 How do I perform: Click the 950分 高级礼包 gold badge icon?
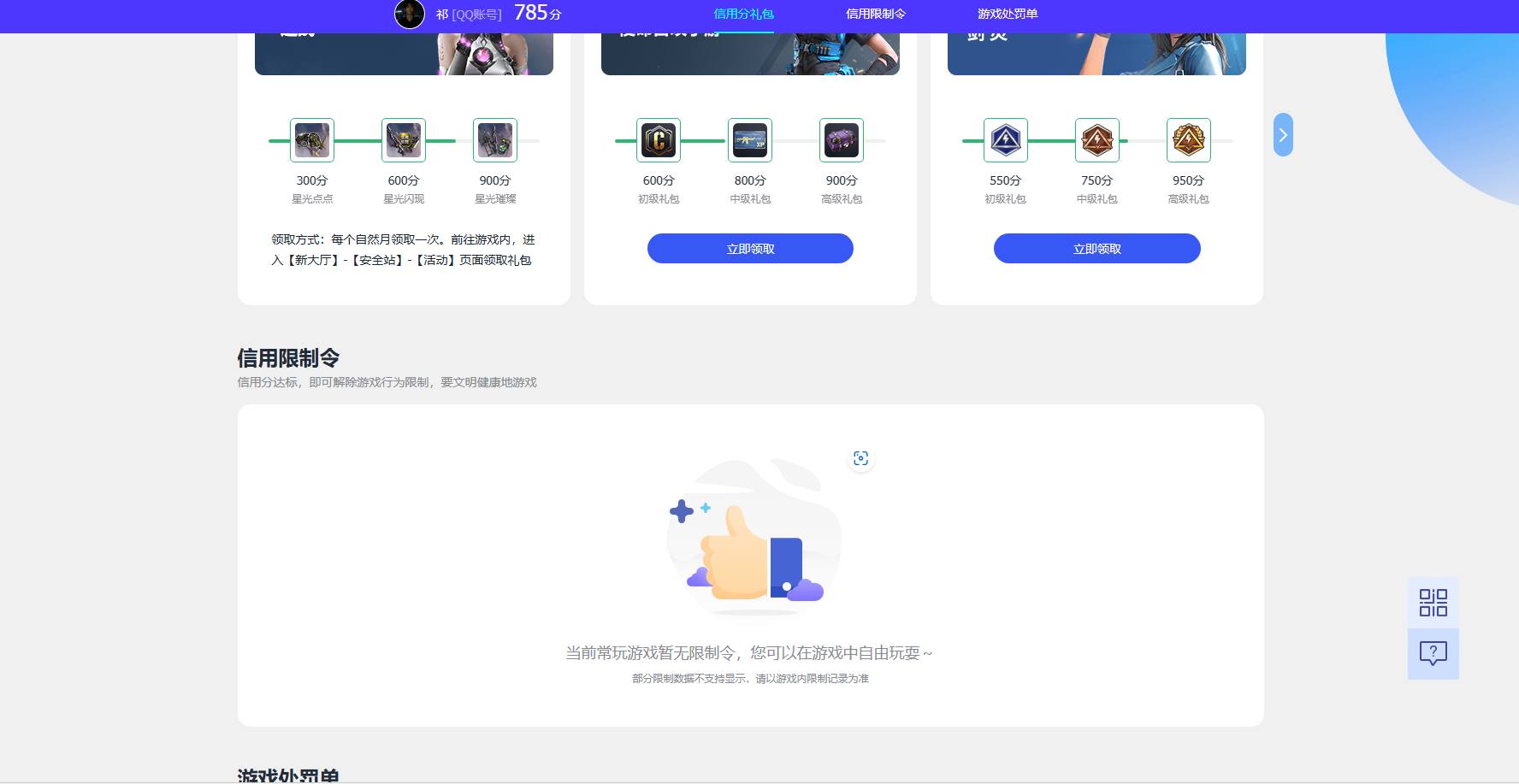click(1189, 140)
